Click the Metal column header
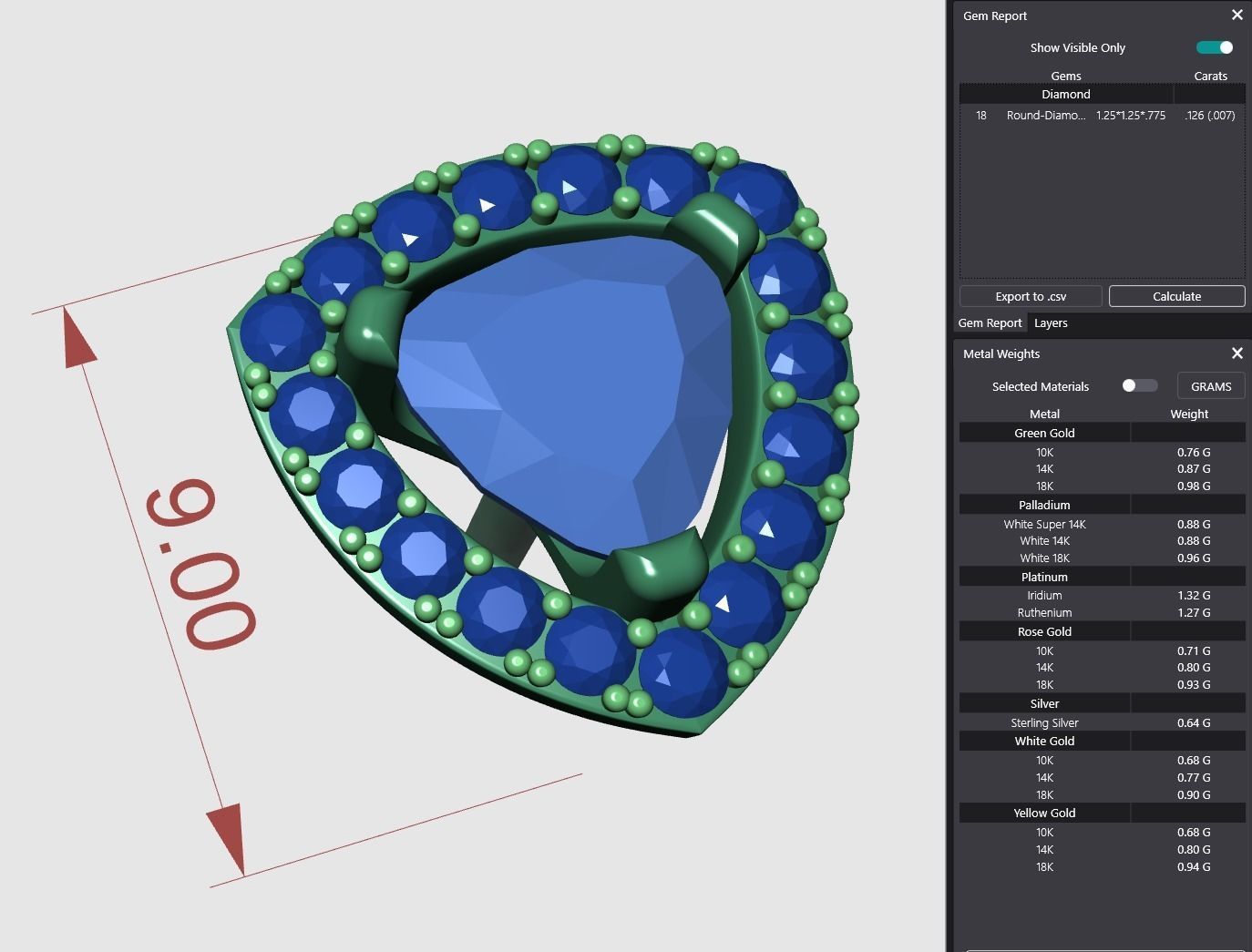 (1044, 414)
